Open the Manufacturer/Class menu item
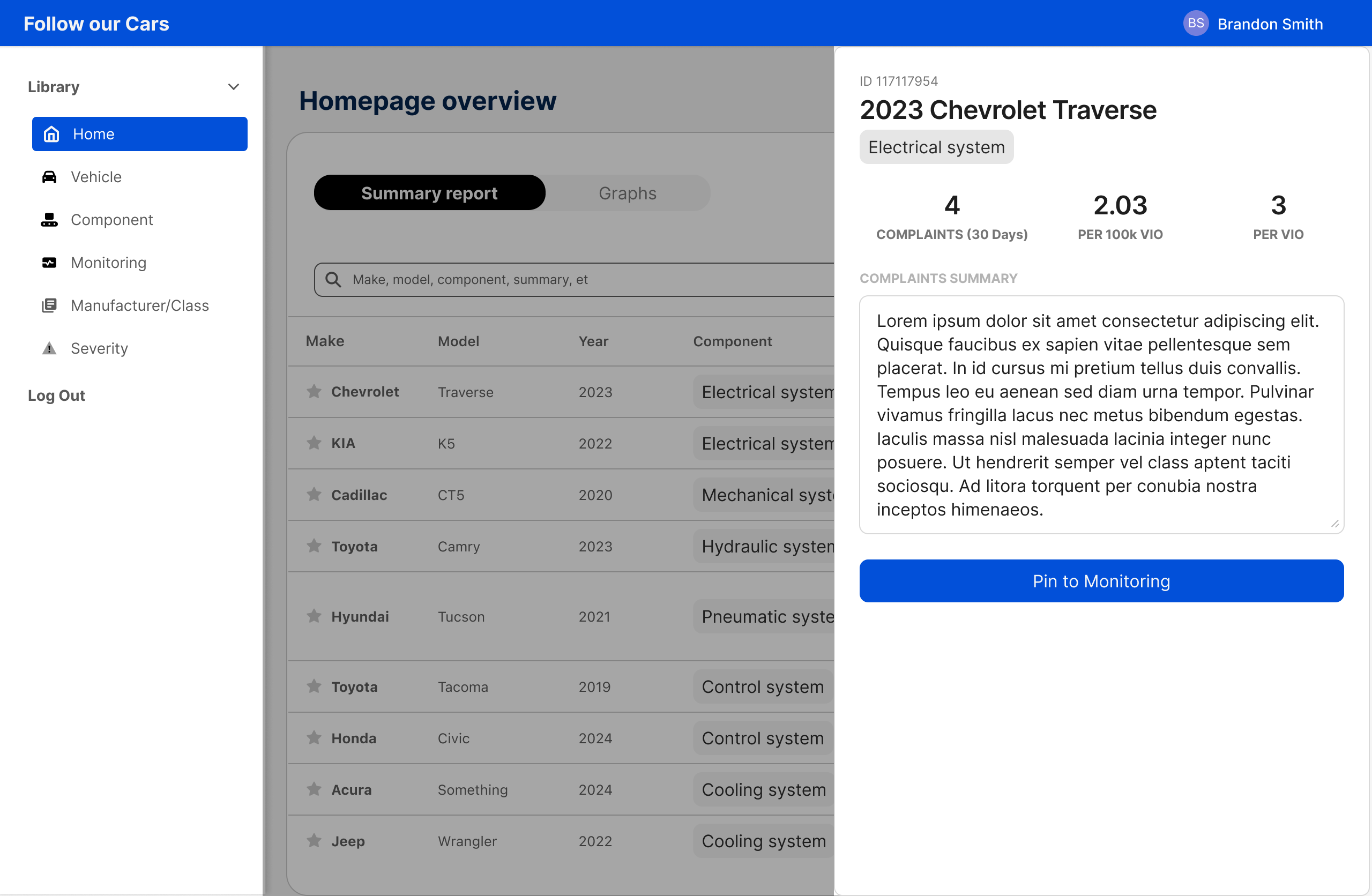This screenshot has height=896, width=1372. point(139,305)
